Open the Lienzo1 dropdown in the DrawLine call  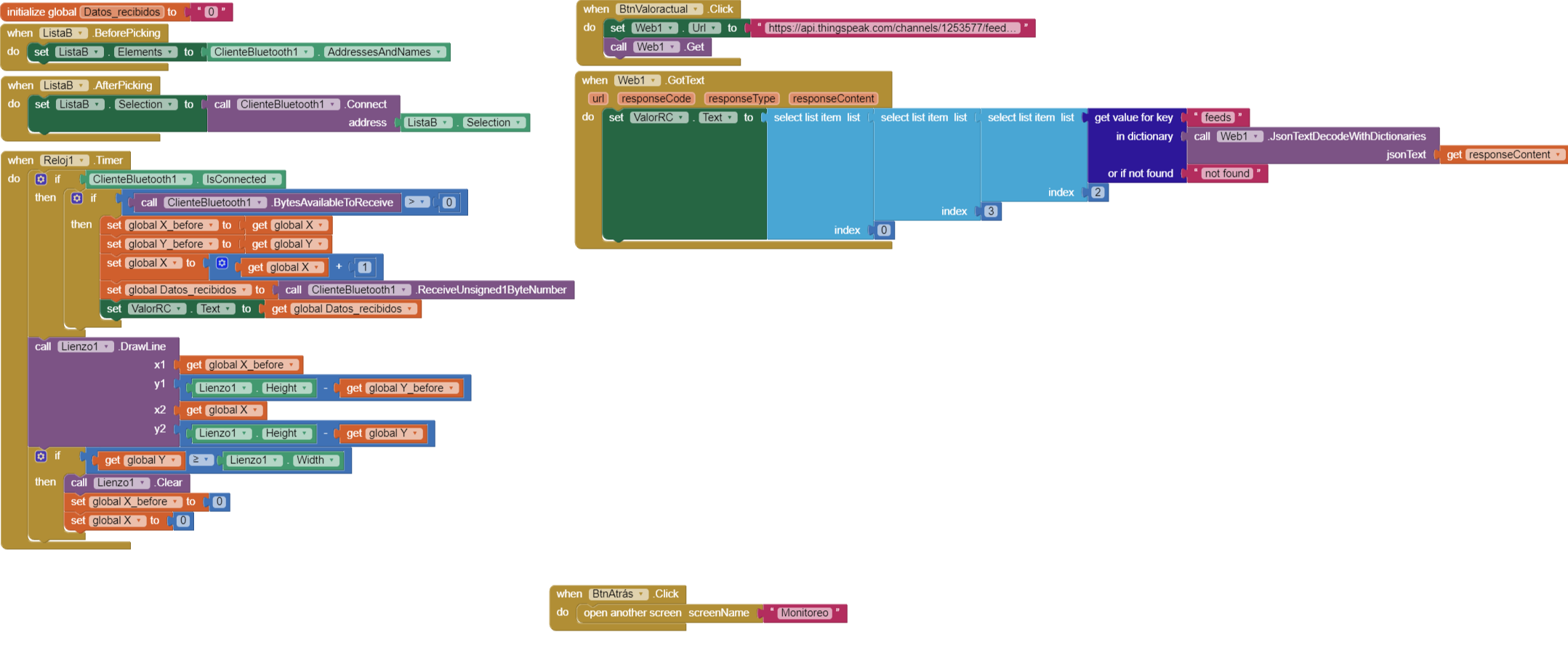click(86, 346)
